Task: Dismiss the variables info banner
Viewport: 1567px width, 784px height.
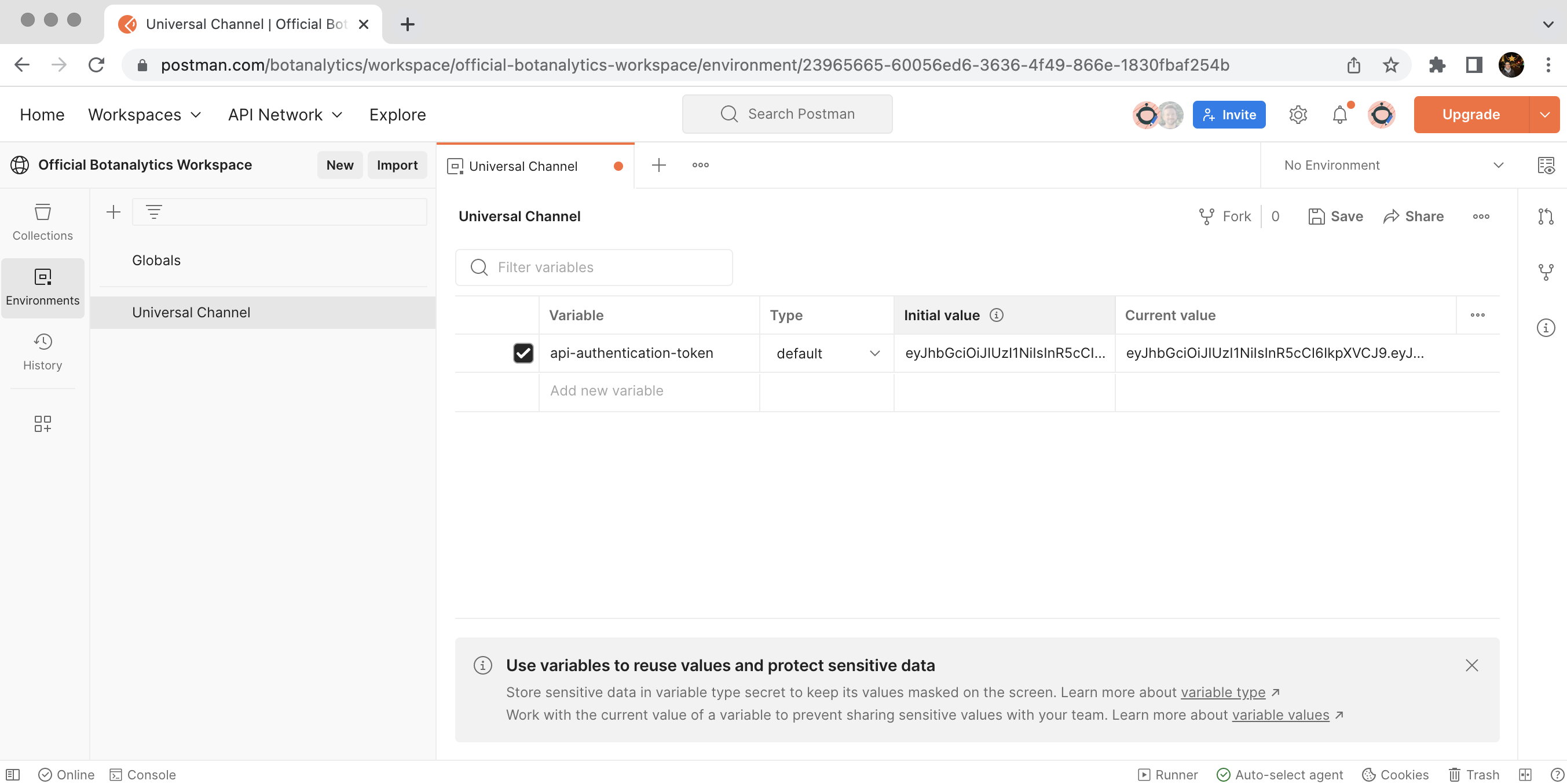Action: [1471, 665]
